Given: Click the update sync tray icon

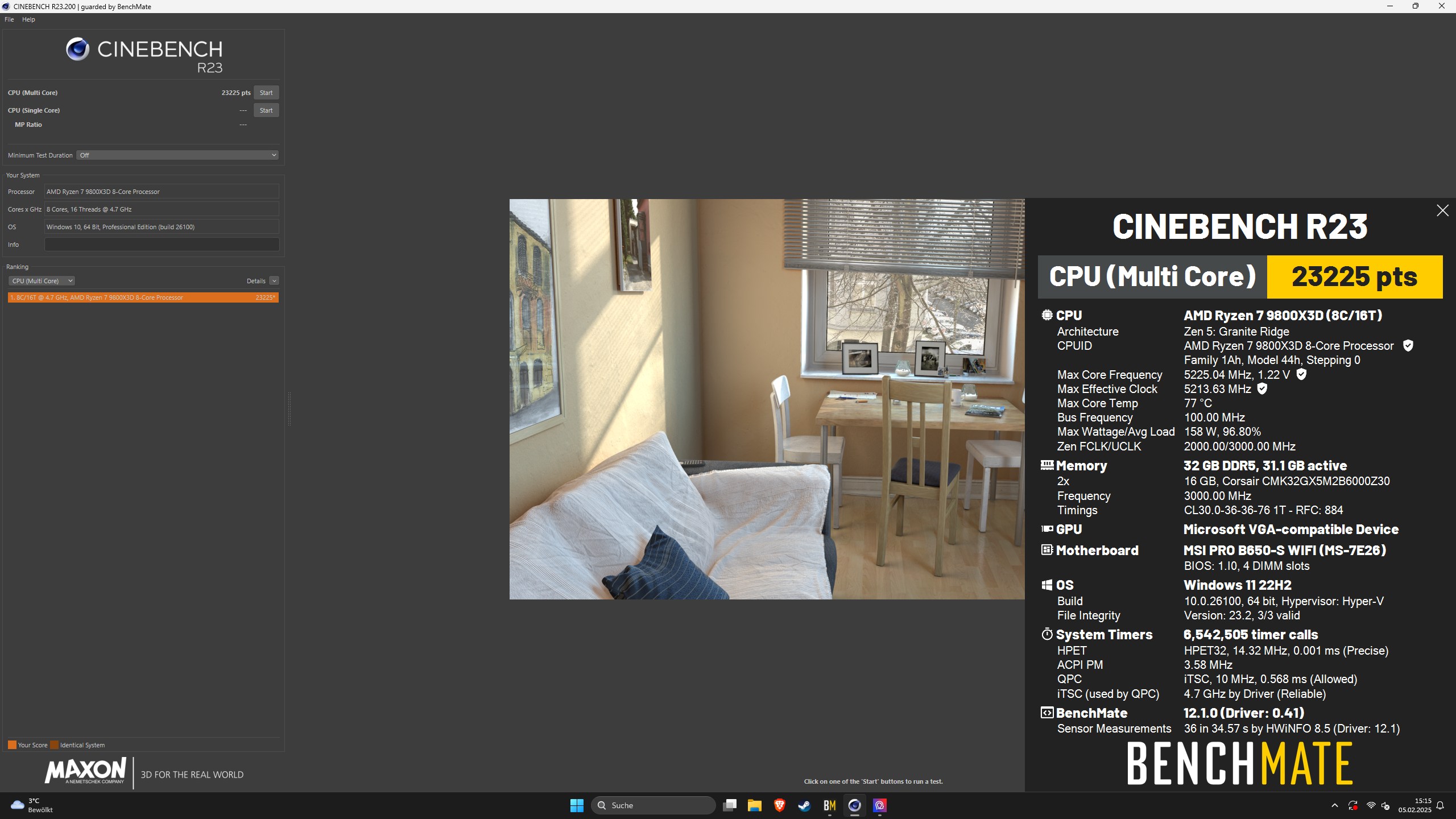Looking at the screenshot, I should [1353, 805].
